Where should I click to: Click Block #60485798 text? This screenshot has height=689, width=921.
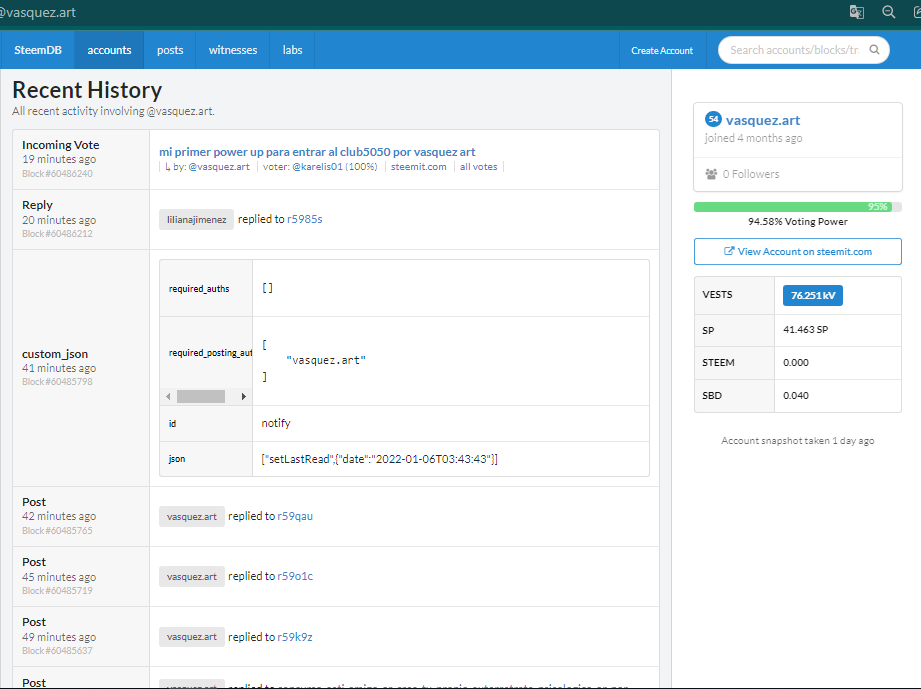pos(57,381)
